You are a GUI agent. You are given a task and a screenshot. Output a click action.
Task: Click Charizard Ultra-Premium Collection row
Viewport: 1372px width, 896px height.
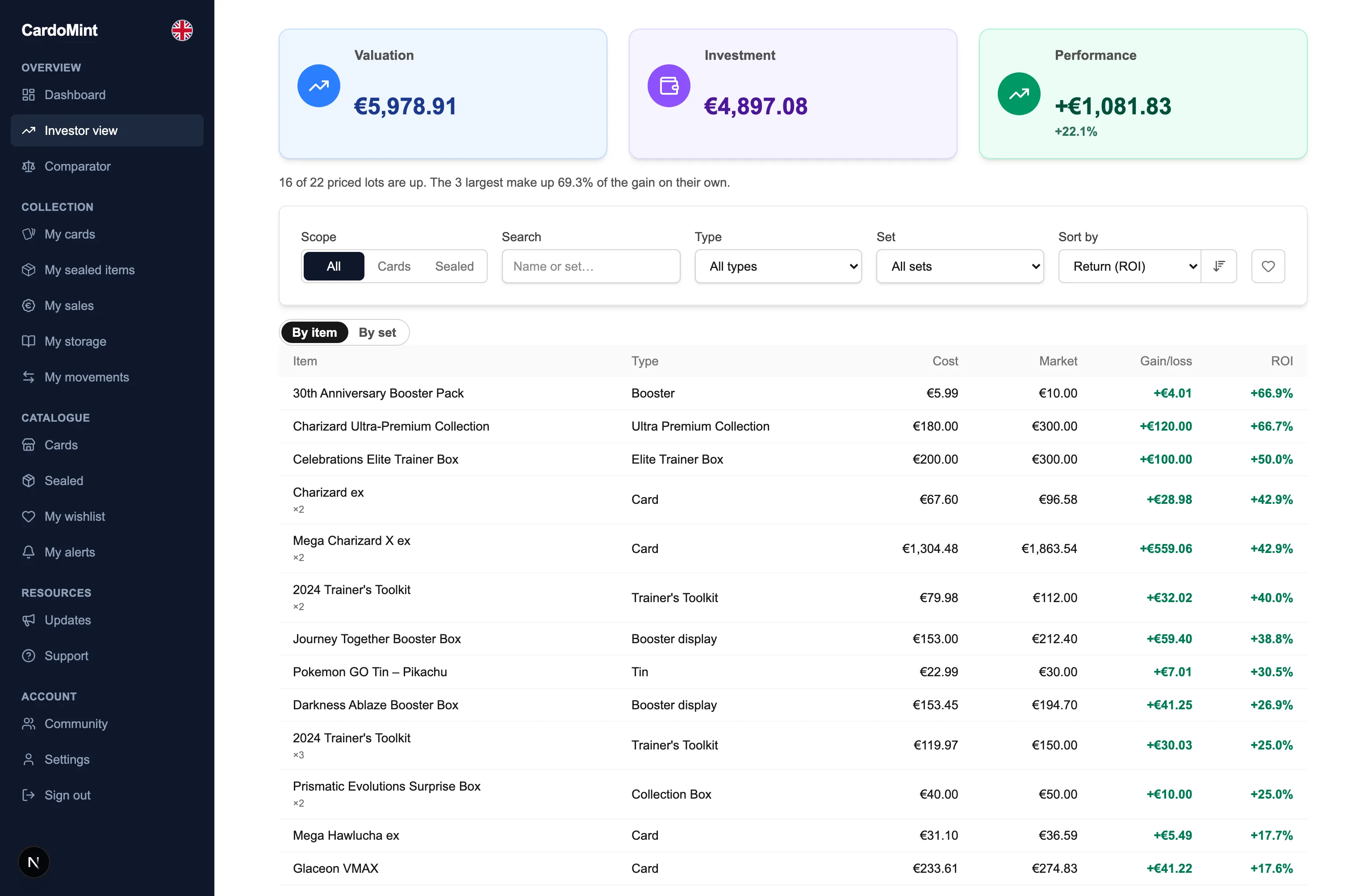coord(793,427)
